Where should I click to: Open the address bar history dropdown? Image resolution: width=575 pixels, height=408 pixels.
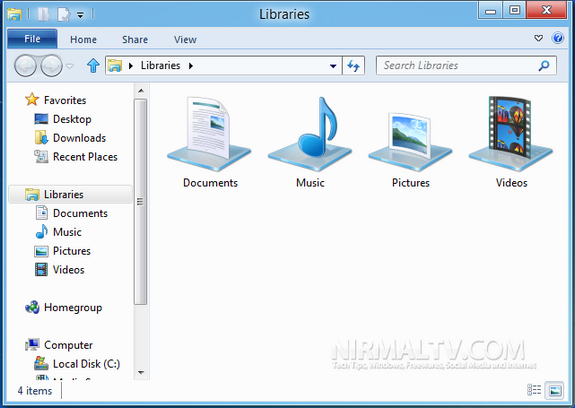[x=333, y=66]
